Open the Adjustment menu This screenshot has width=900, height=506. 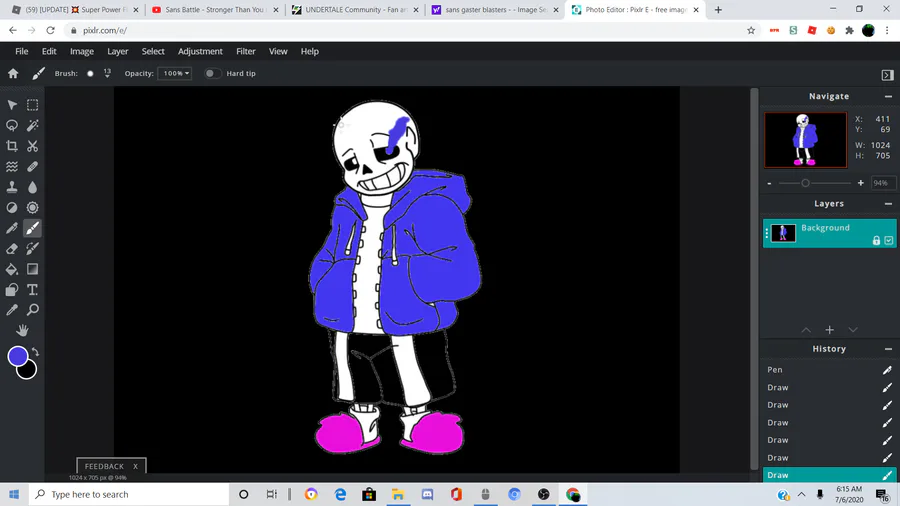(x=200, y=51)
